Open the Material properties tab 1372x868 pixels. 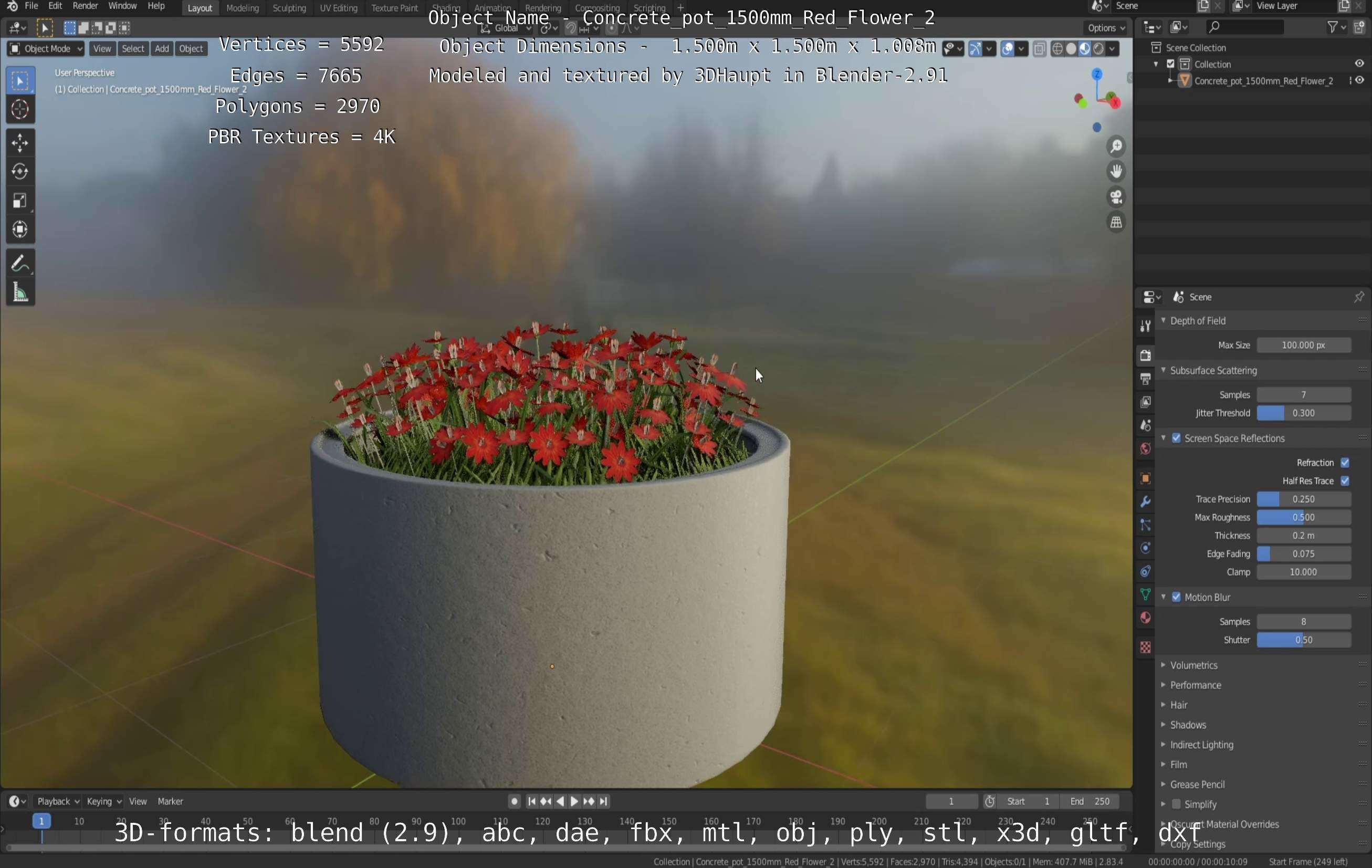pyautogui.click(x=1145, y=618)
